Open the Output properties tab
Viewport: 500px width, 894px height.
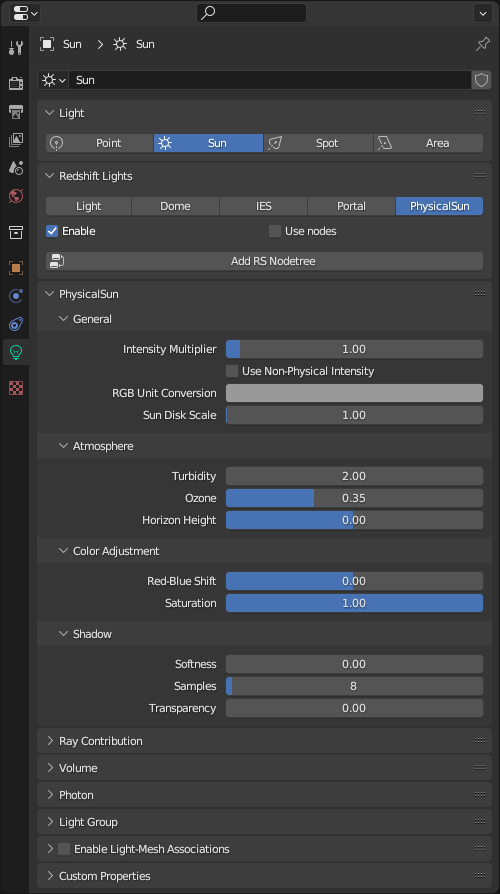(x=15, y=111)
